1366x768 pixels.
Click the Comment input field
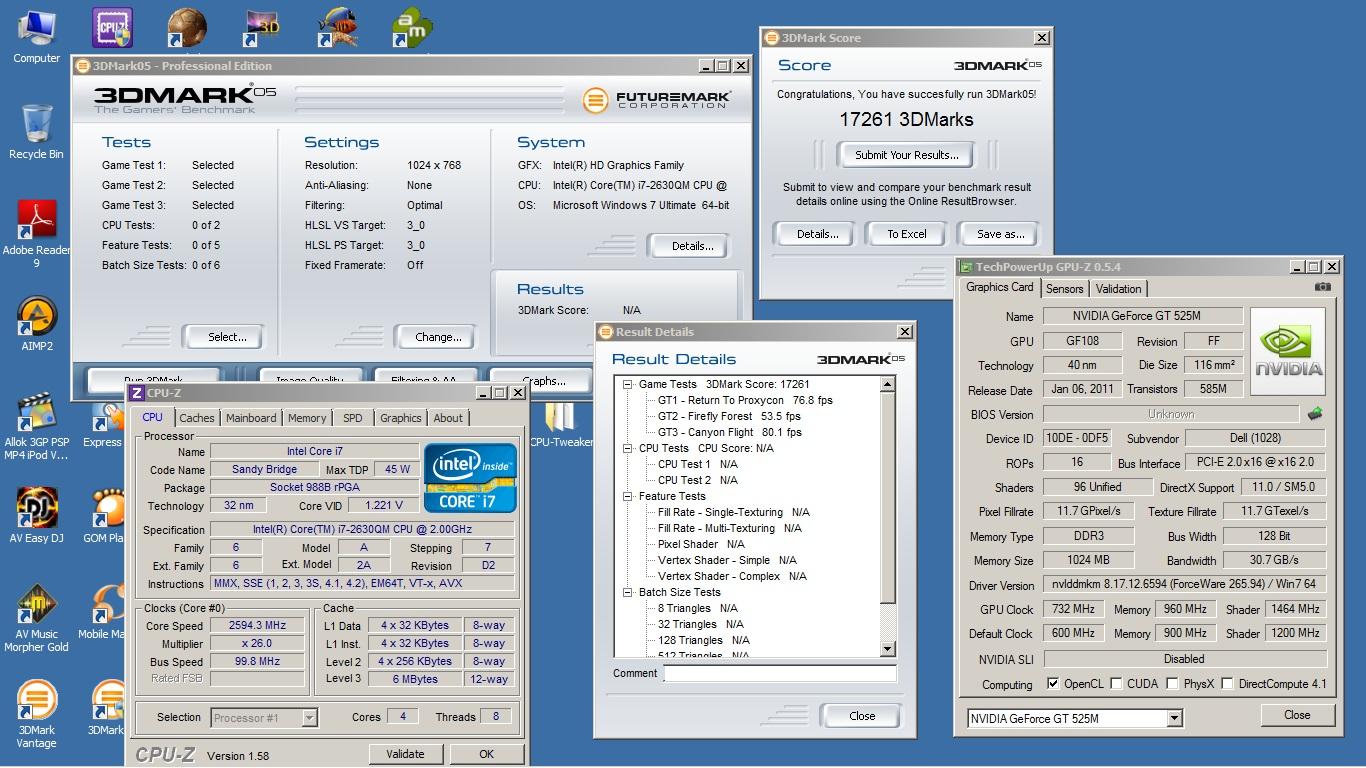click(780, 674)
